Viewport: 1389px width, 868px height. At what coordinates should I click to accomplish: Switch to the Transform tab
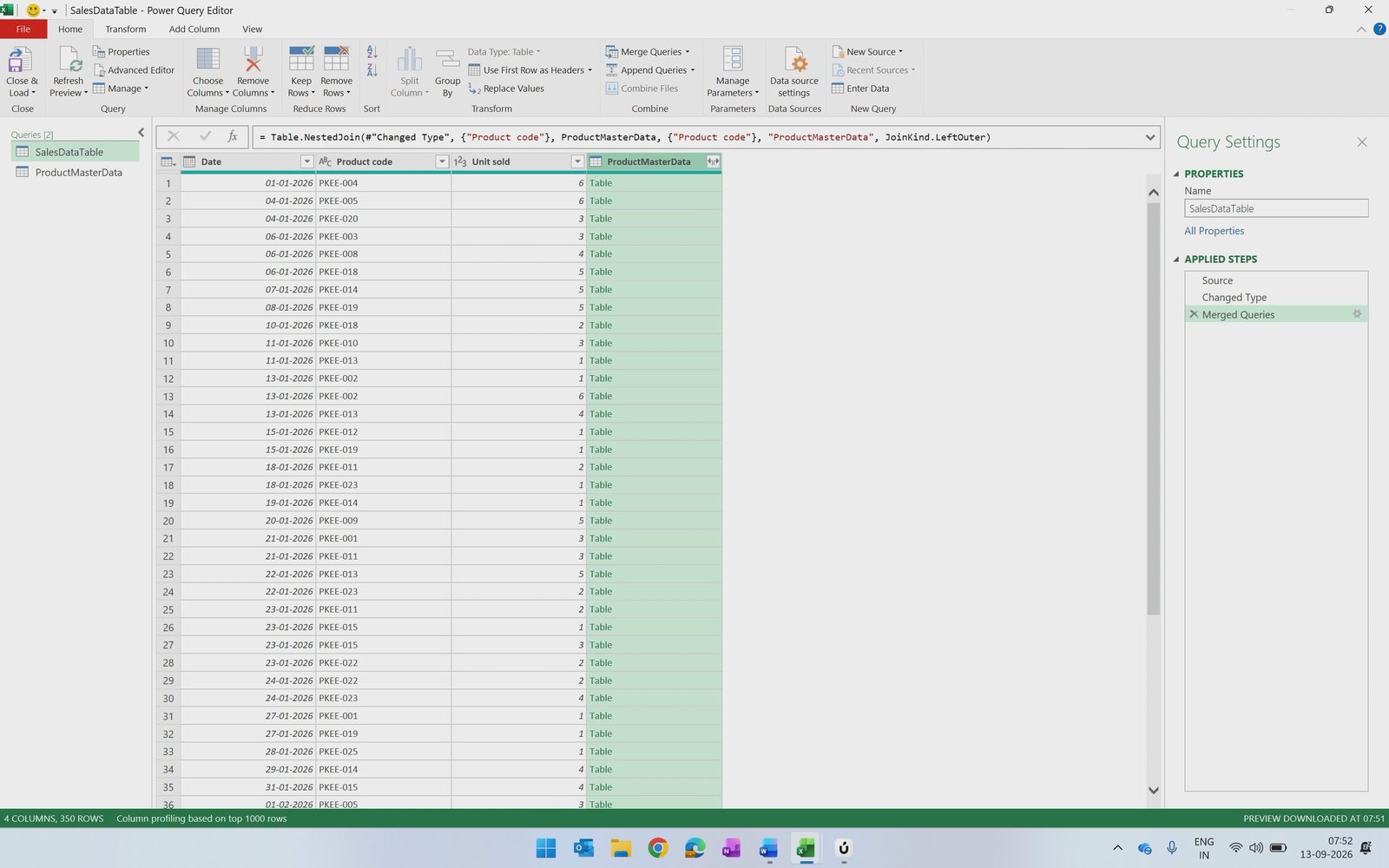click(x=126, y=29)
